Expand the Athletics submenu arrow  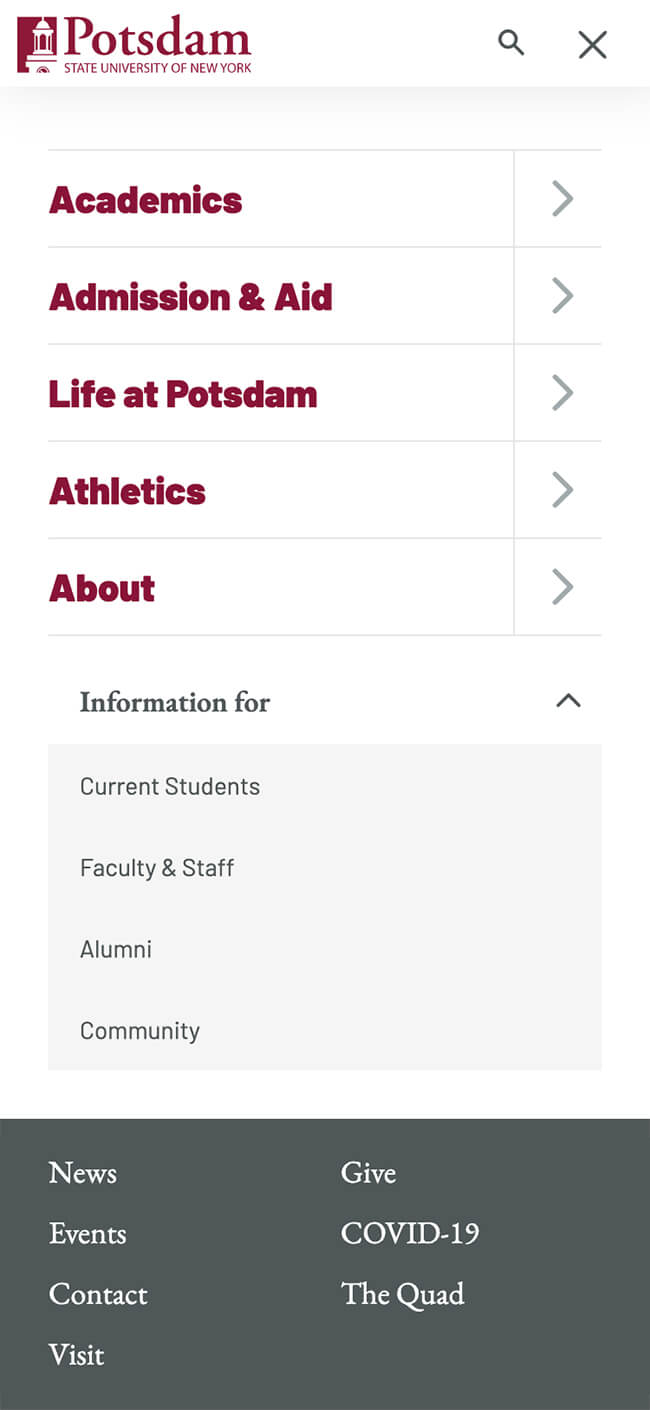coord(562,490)
